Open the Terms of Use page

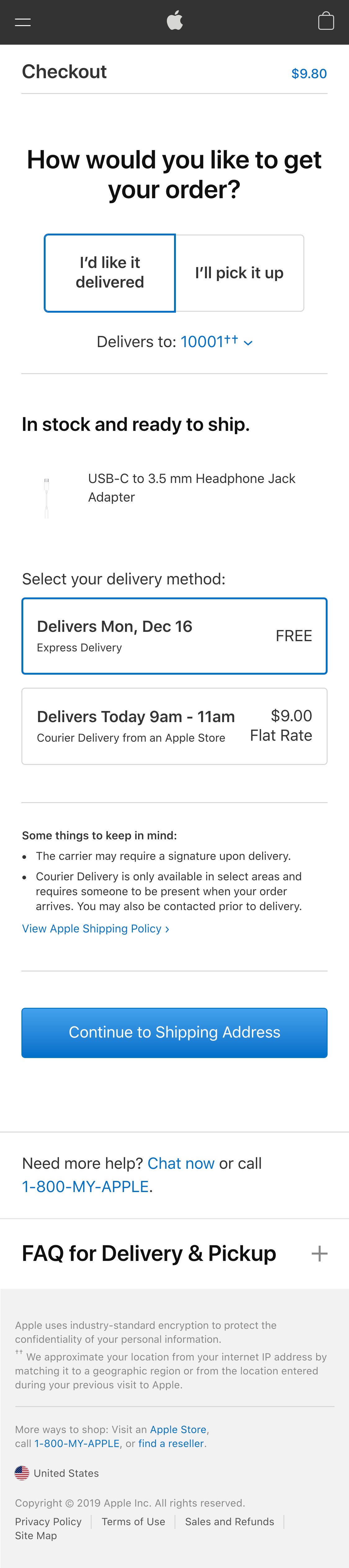click(133, 1521)
